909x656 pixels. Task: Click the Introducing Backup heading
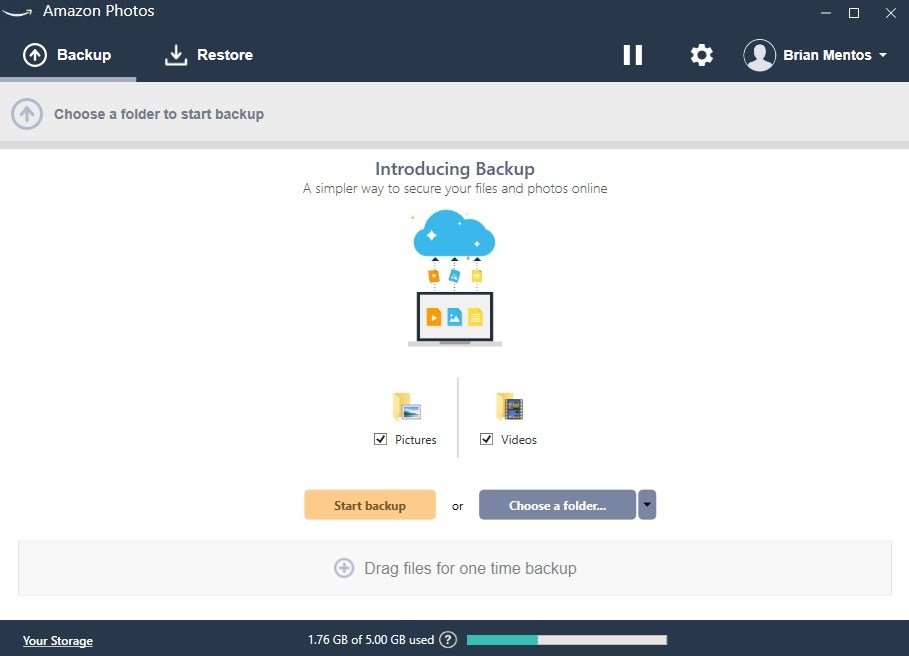point(454,169)
